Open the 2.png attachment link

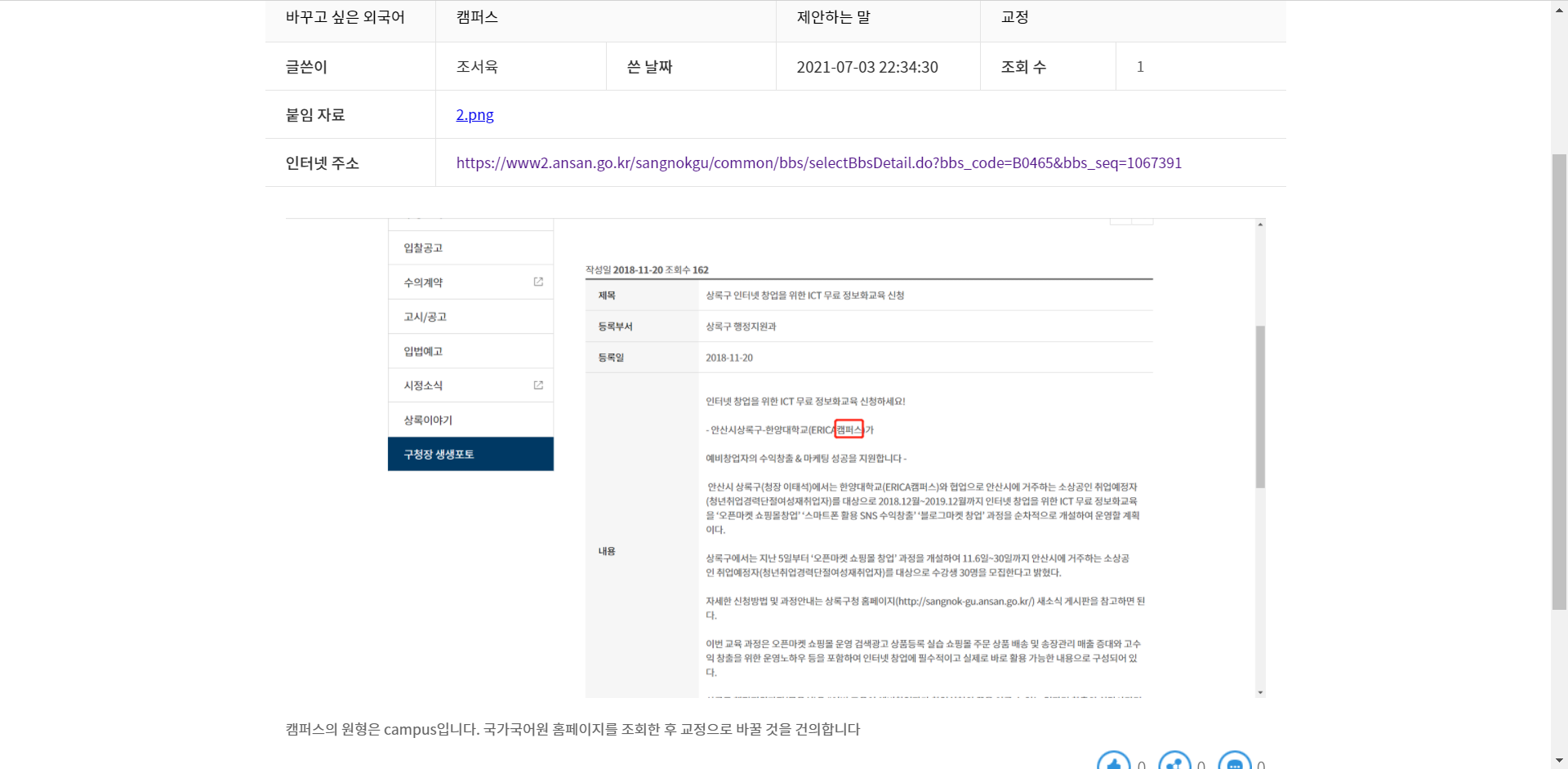(x=474, y=115)
